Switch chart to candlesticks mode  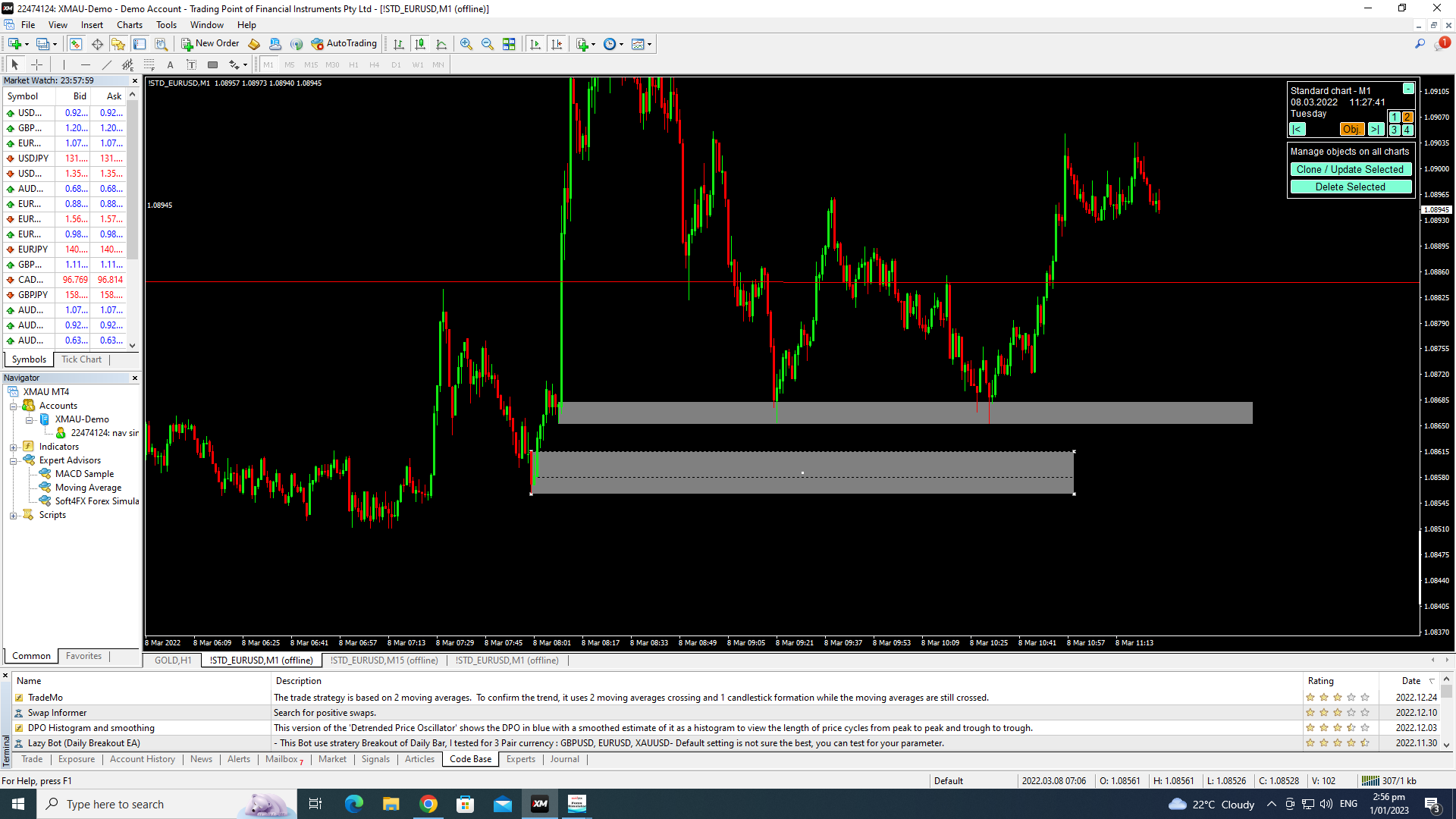(x=420, y=44)
